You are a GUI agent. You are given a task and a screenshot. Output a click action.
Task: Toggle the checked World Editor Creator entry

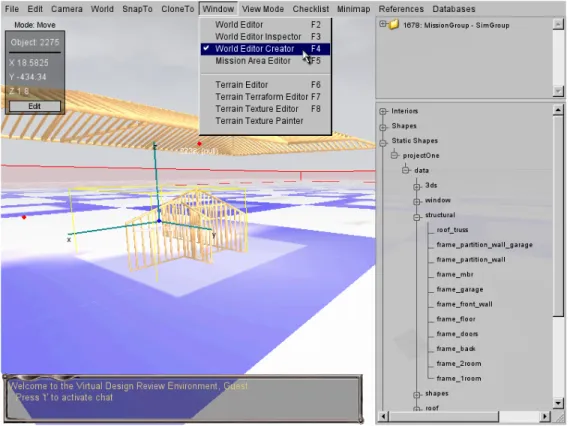coord(265,49)
